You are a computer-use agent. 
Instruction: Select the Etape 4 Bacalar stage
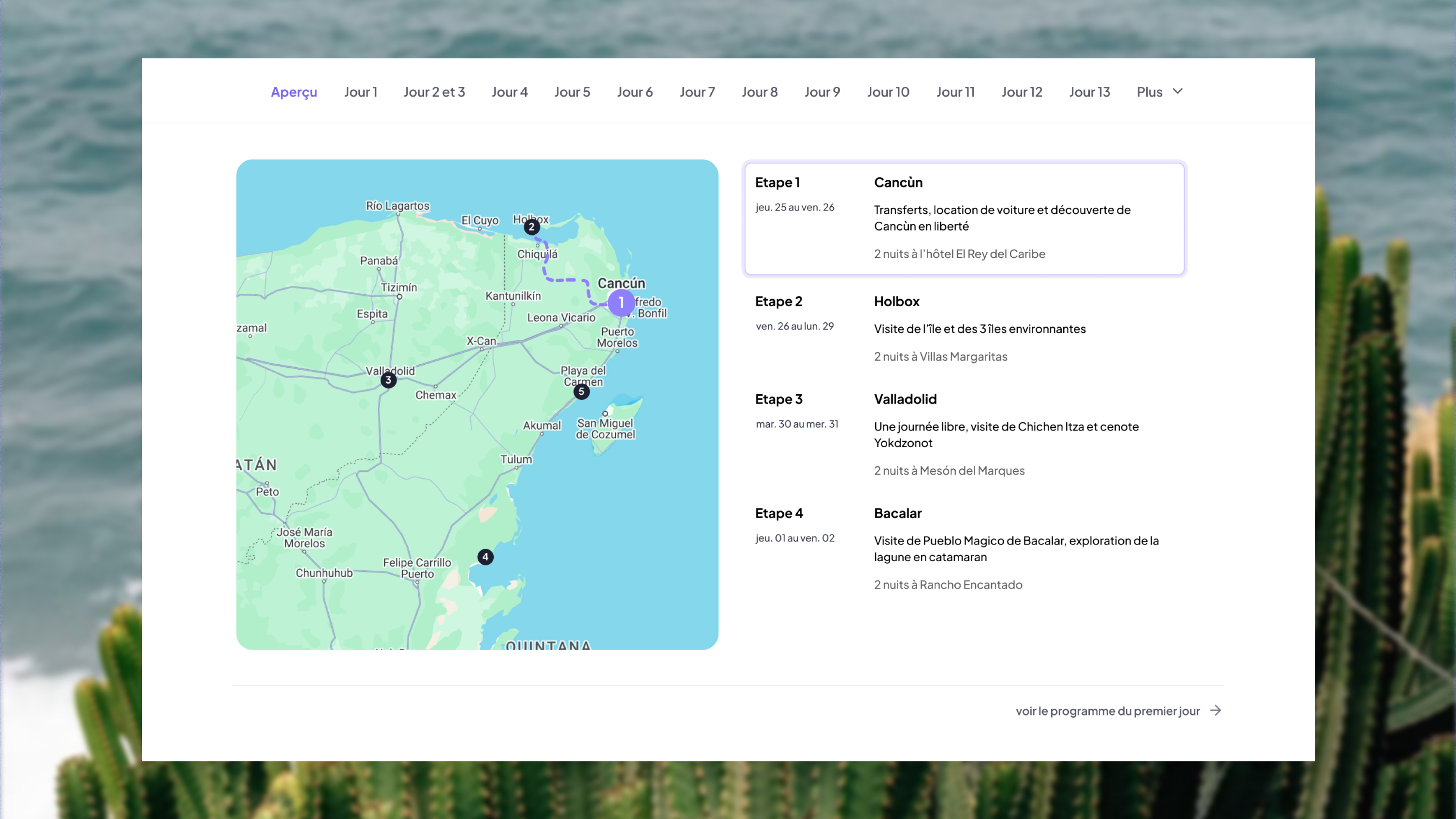pos(964,549)
